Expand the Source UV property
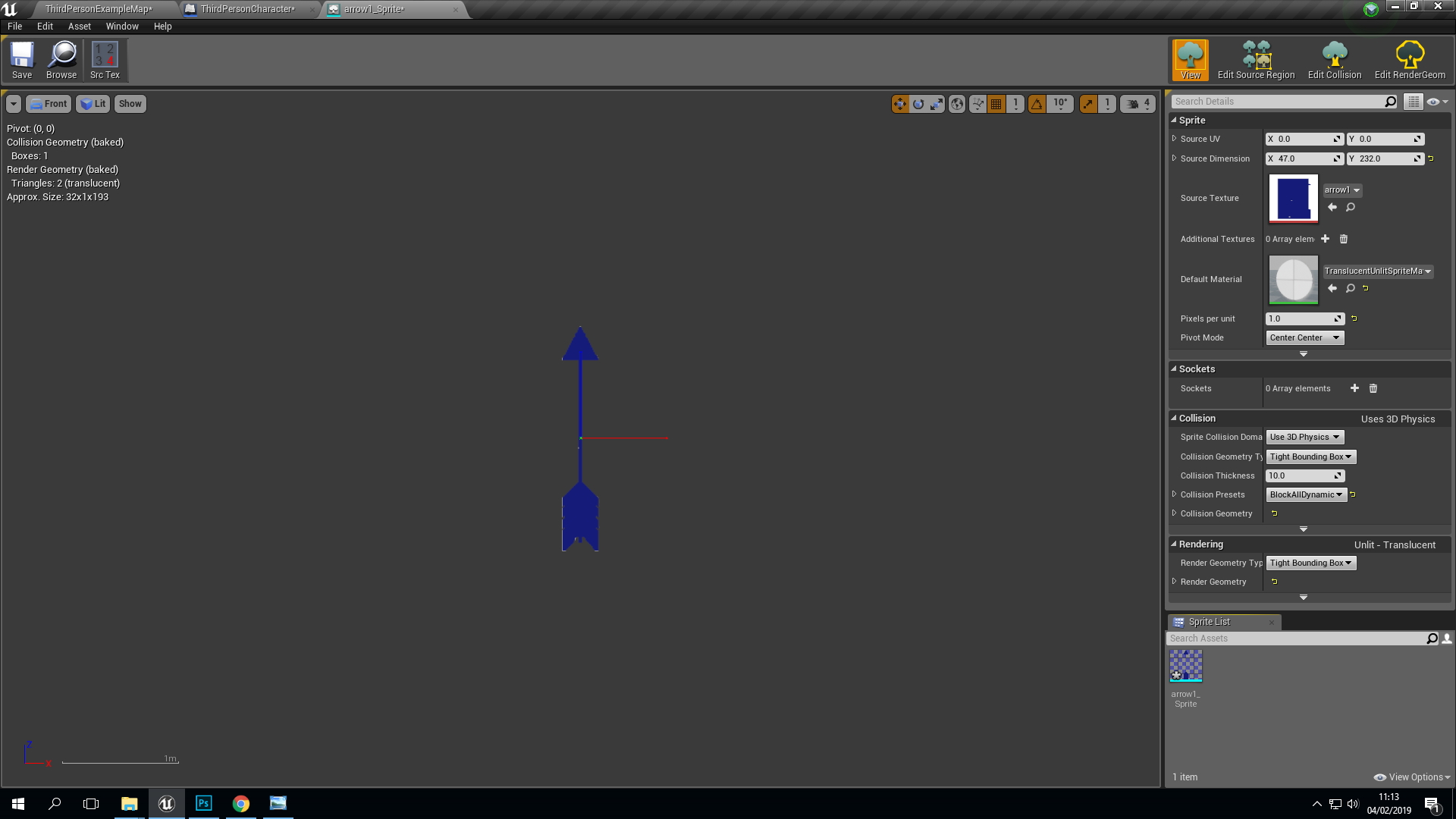Image resolution: width=1456 pixels, height=819 pixels. pos(1175,139)
